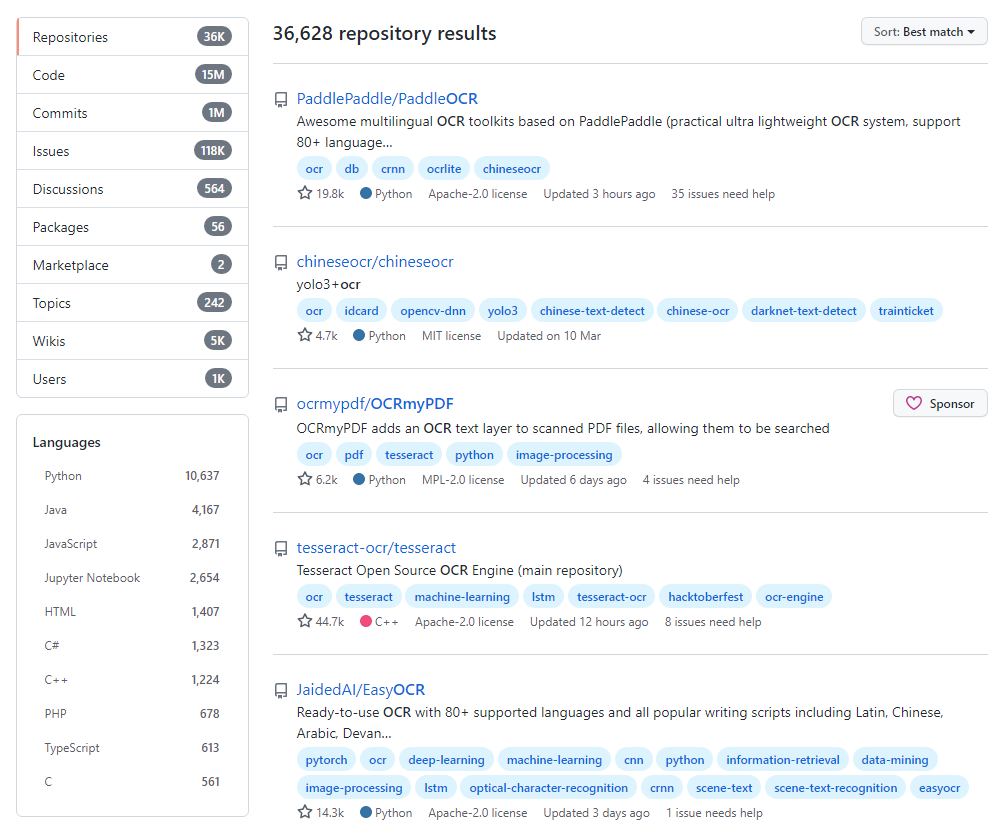Filter results by Jupyter Notebook language
The height and width of the screenshot is (837, 1008).
pyautogui.click(x=132, y=578)
